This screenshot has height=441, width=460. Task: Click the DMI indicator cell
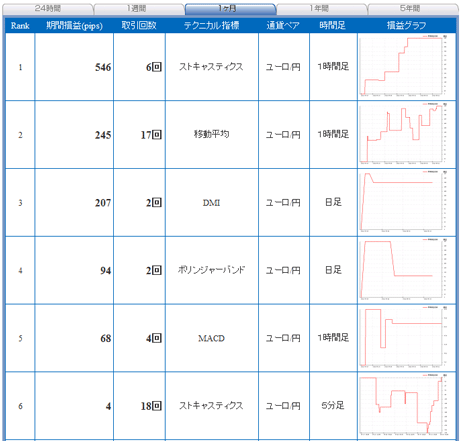coord(211,203)
